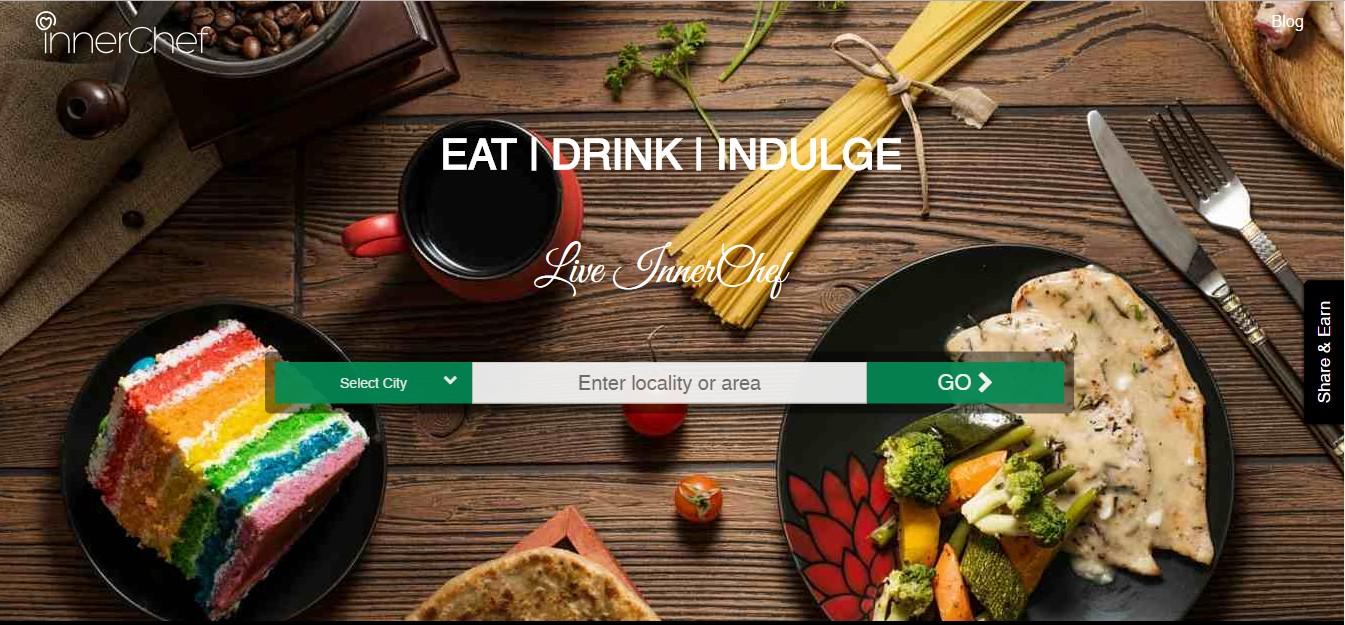Click the chevron arrow beside Select City
1345x625 pixels.
coord(450,381)
